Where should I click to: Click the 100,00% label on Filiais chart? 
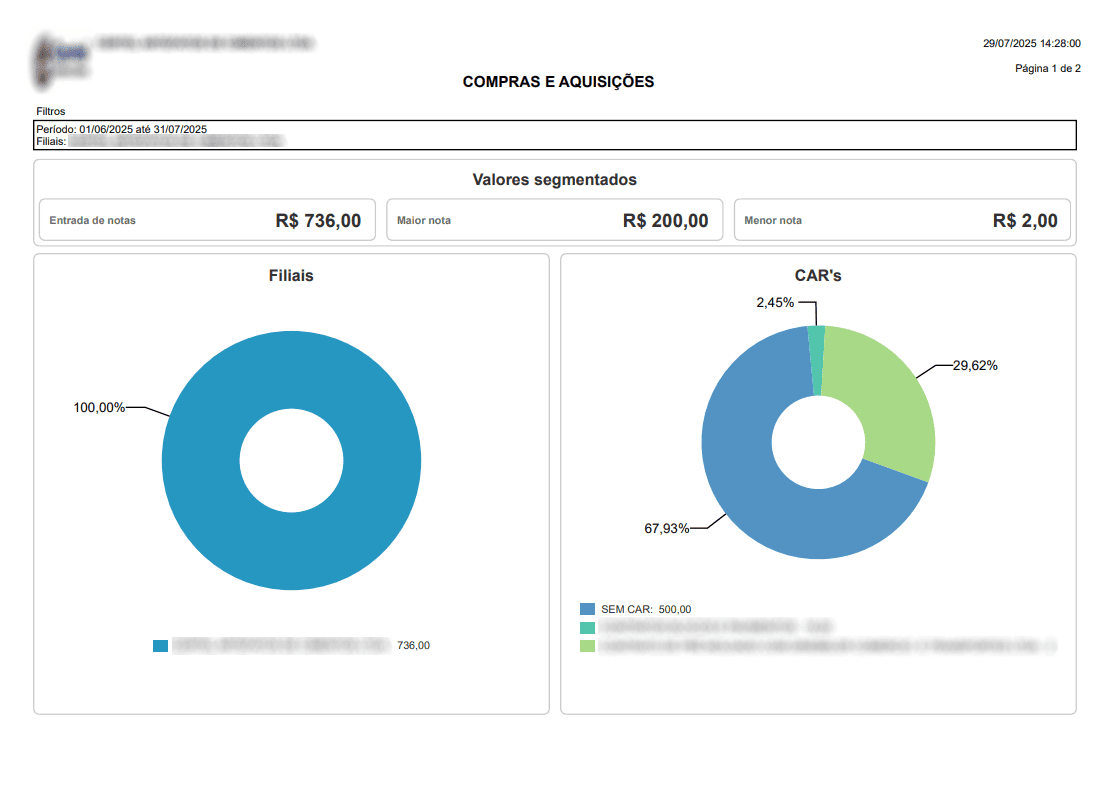(99, 407)
